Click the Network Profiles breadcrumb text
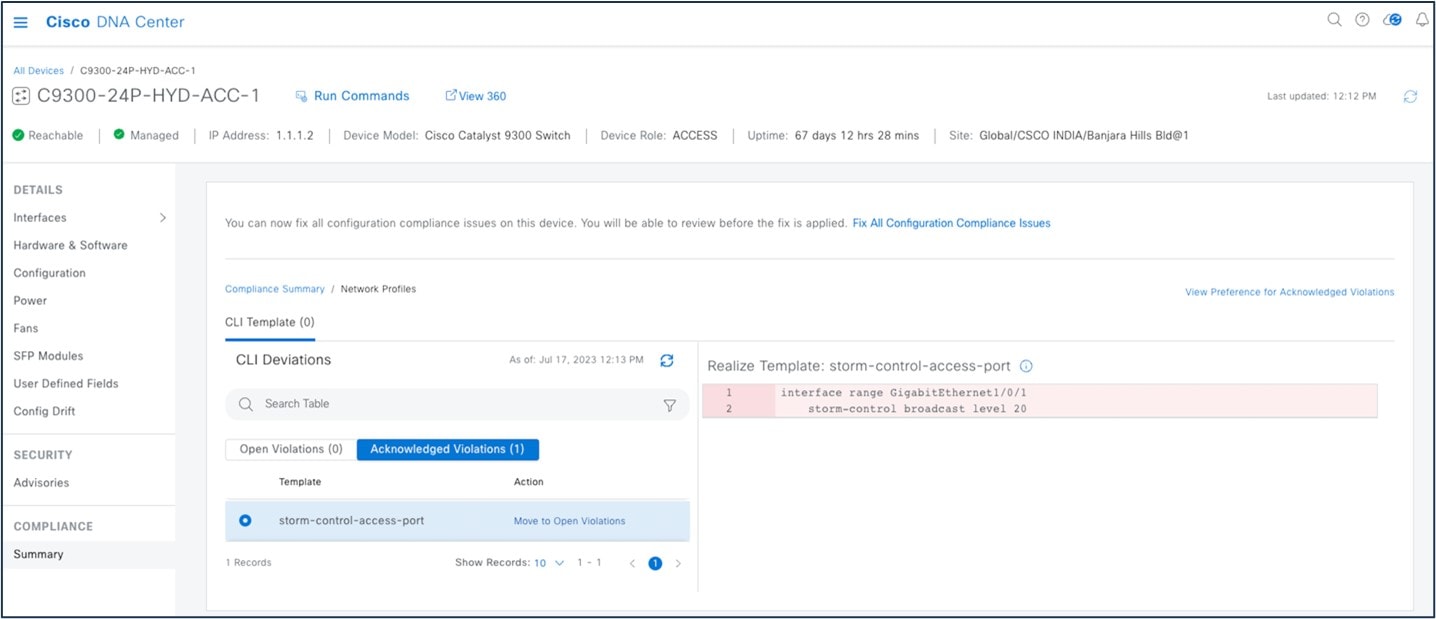Viewport: 1436px width, 619px height. (x=378, y=289)
